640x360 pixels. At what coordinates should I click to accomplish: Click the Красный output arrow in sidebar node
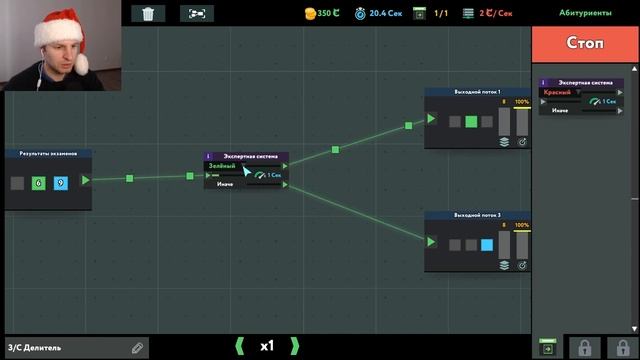click(x=620, y=92)
